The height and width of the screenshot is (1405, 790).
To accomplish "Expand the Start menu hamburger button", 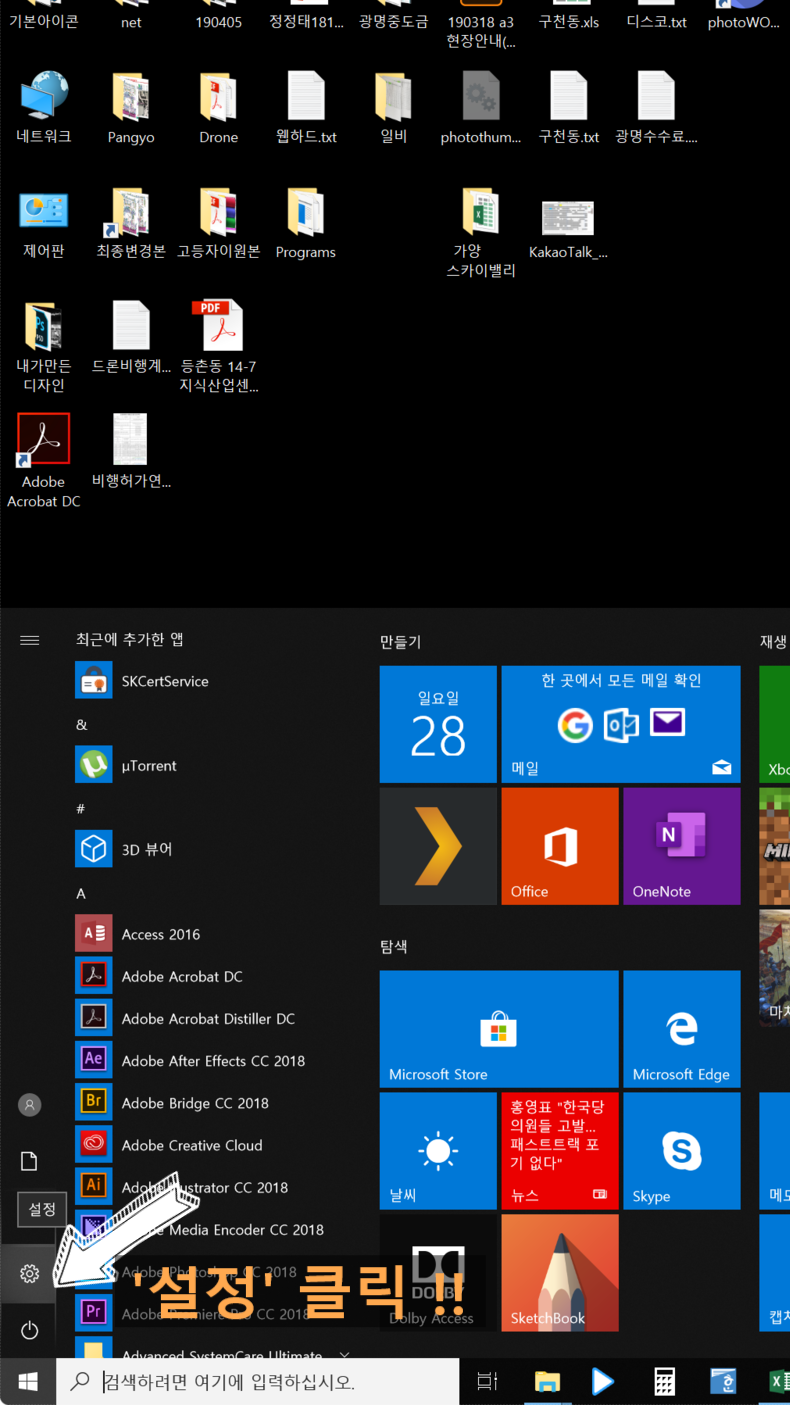I will click(29, 640).
